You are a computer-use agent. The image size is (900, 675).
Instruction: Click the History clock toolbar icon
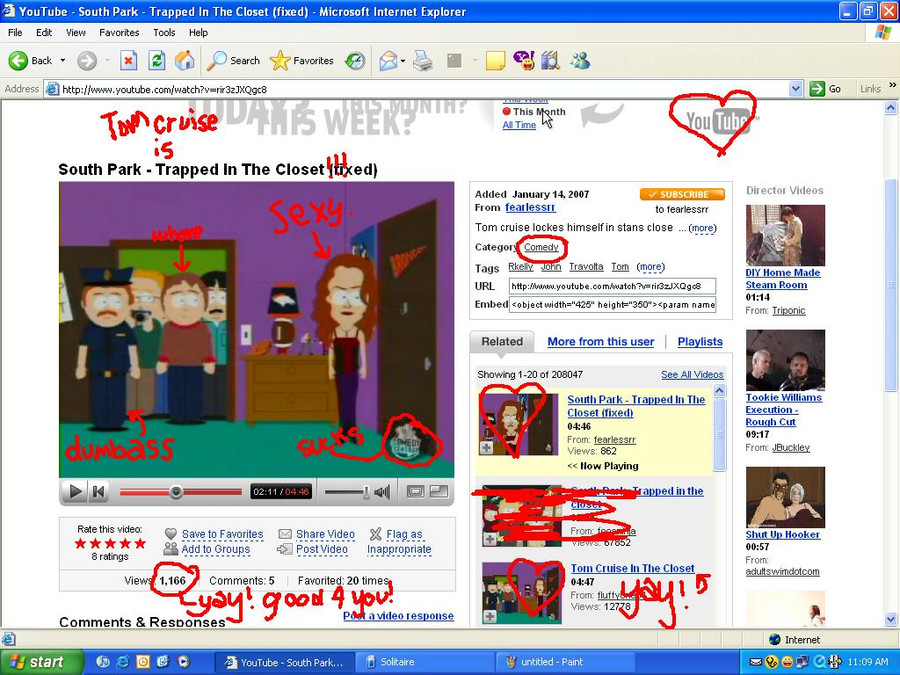coord(355,60)
